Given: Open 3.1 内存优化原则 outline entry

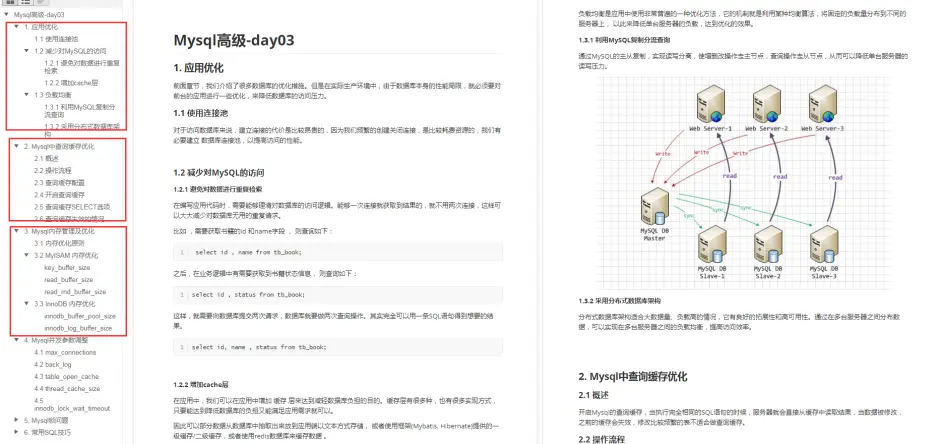Looking at the screenshot, I should tap(59, 243).
